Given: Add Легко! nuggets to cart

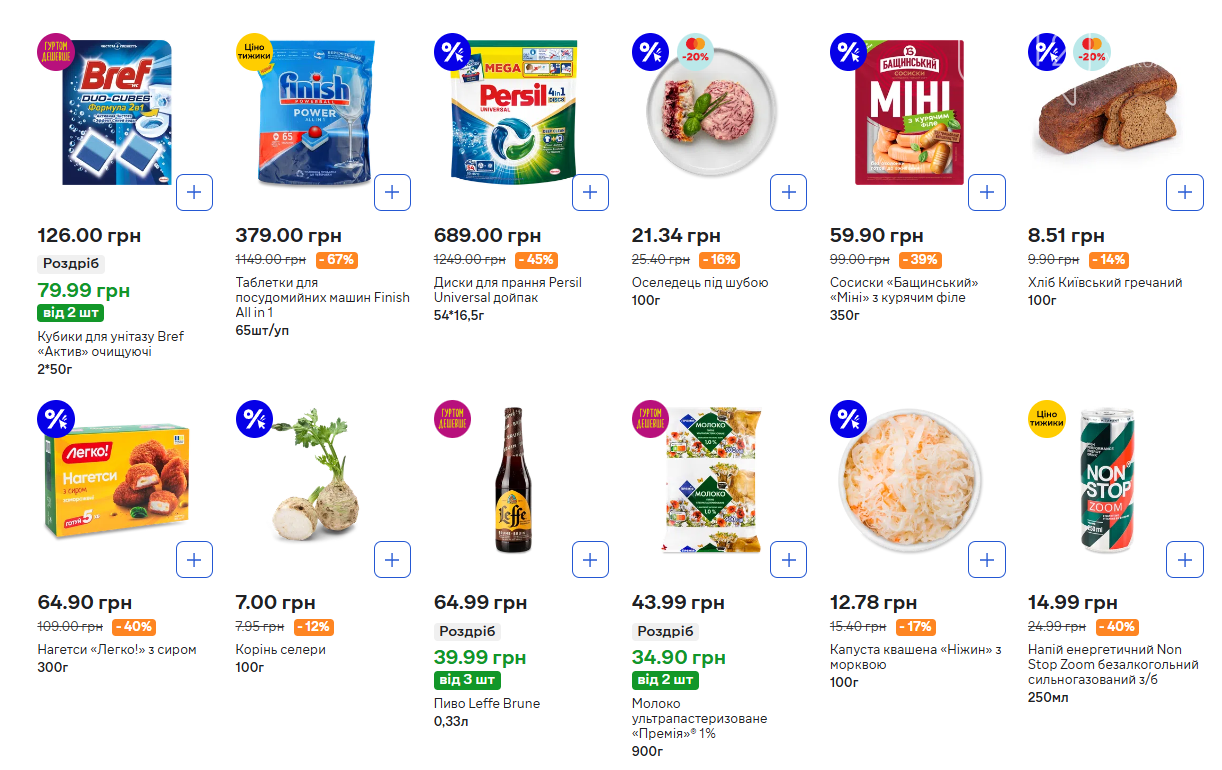Looking at the screenshot, I should pyautogui.click(x=195, y=560).
